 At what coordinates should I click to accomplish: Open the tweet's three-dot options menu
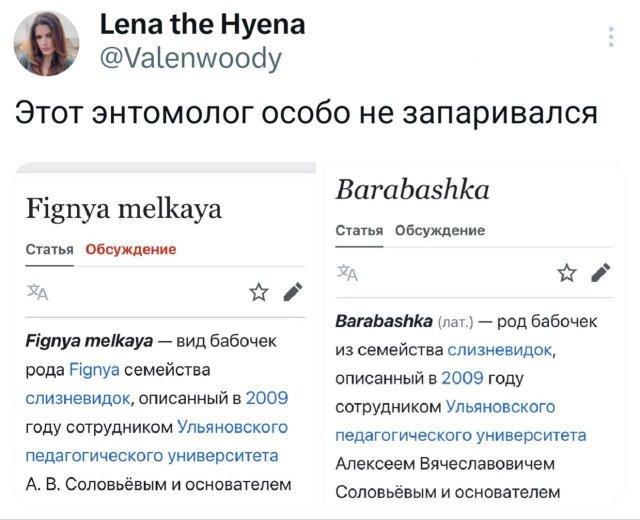coord(612,38)
